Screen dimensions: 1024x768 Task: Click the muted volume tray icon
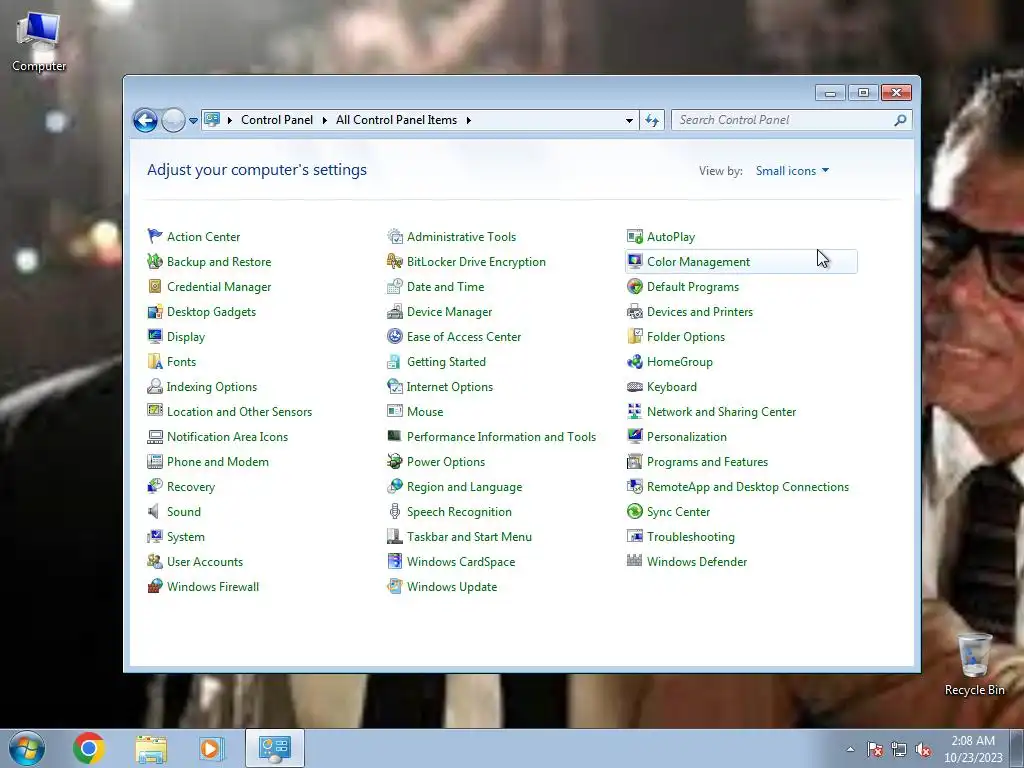coord(923,750)
